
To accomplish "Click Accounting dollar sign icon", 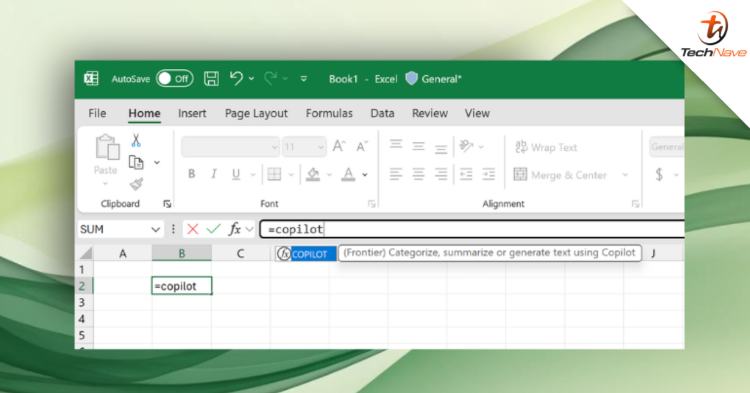I will click(x=659, y=175).
